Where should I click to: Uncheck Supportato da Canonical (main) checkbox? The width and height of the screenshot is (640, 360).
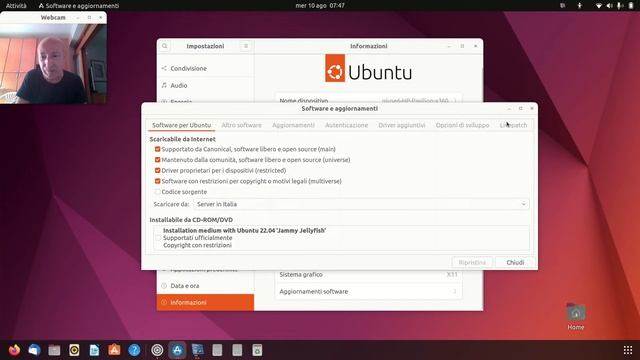tap(158, 149)
